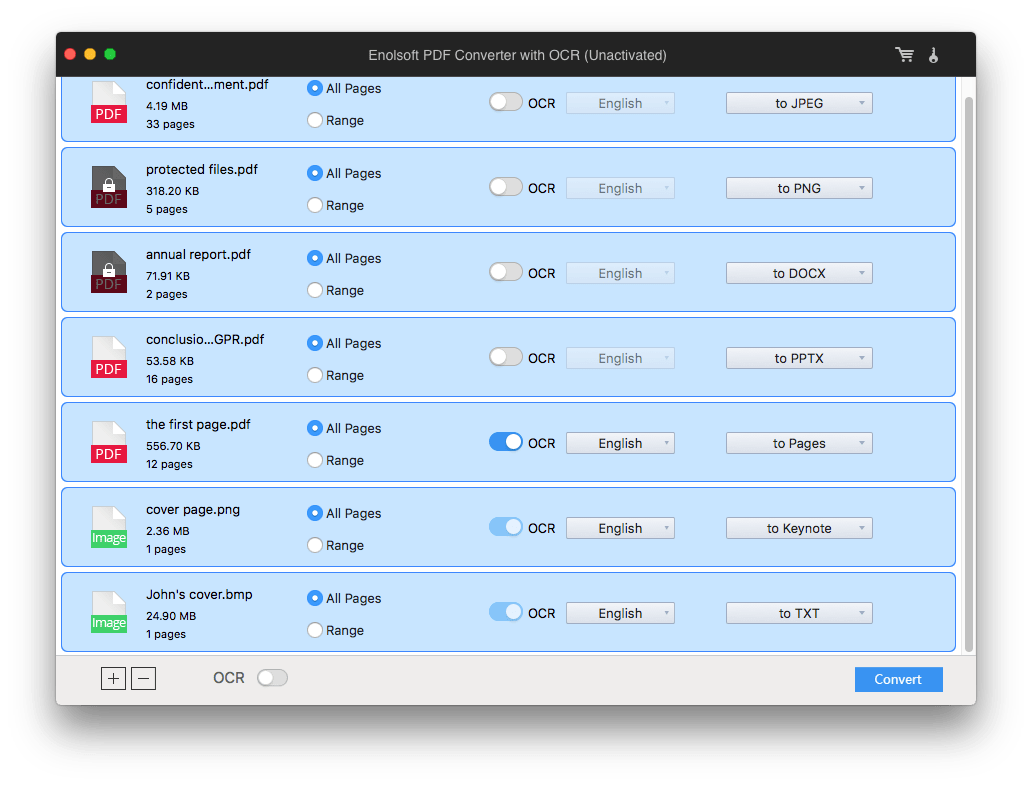
Task: Click file size '556.70 KB'
Action: point(173,445)
